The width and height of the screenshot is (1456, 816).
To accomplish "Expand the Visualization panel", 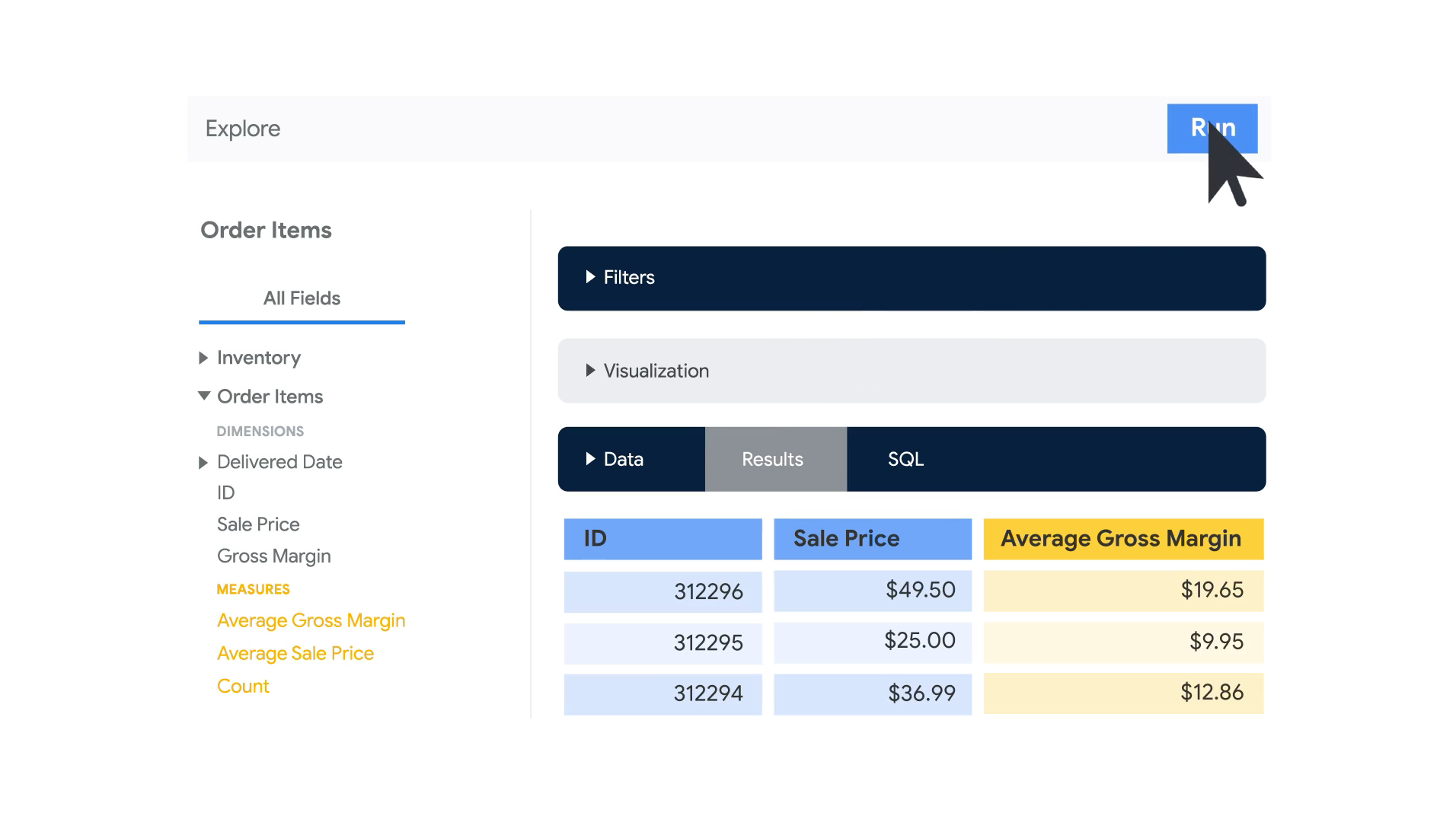I will click(x=590, y=371).
